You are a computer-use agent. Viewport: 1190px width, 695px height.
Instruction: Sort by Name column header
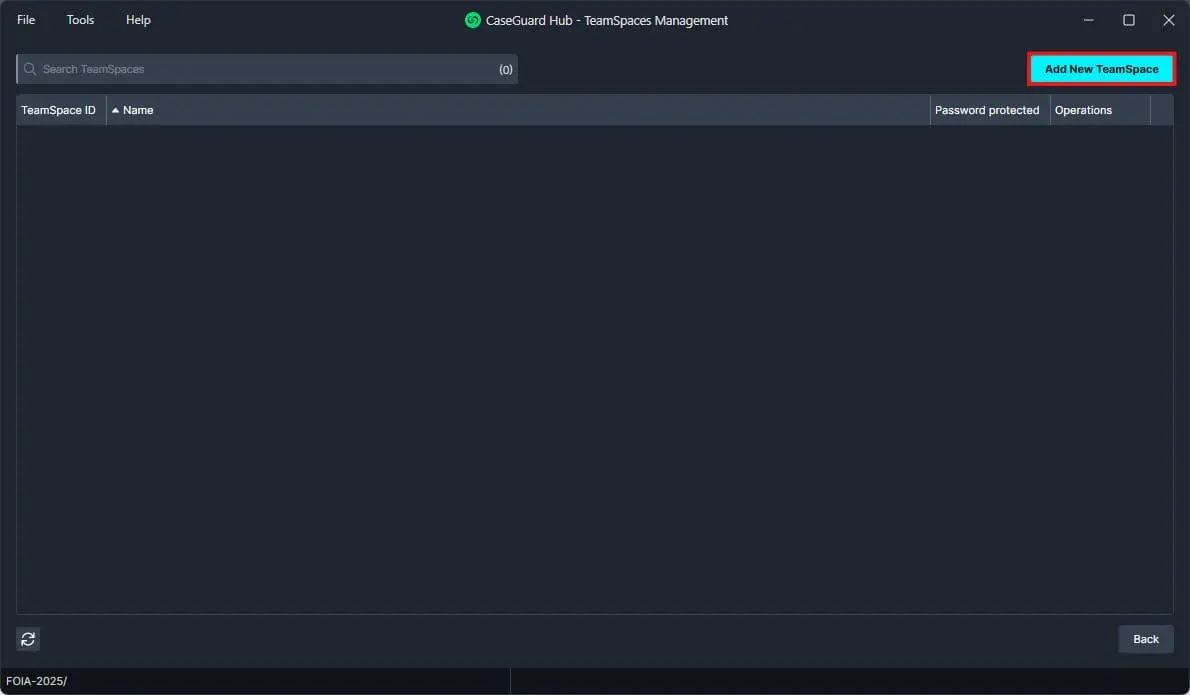click(x=518, y=110)
